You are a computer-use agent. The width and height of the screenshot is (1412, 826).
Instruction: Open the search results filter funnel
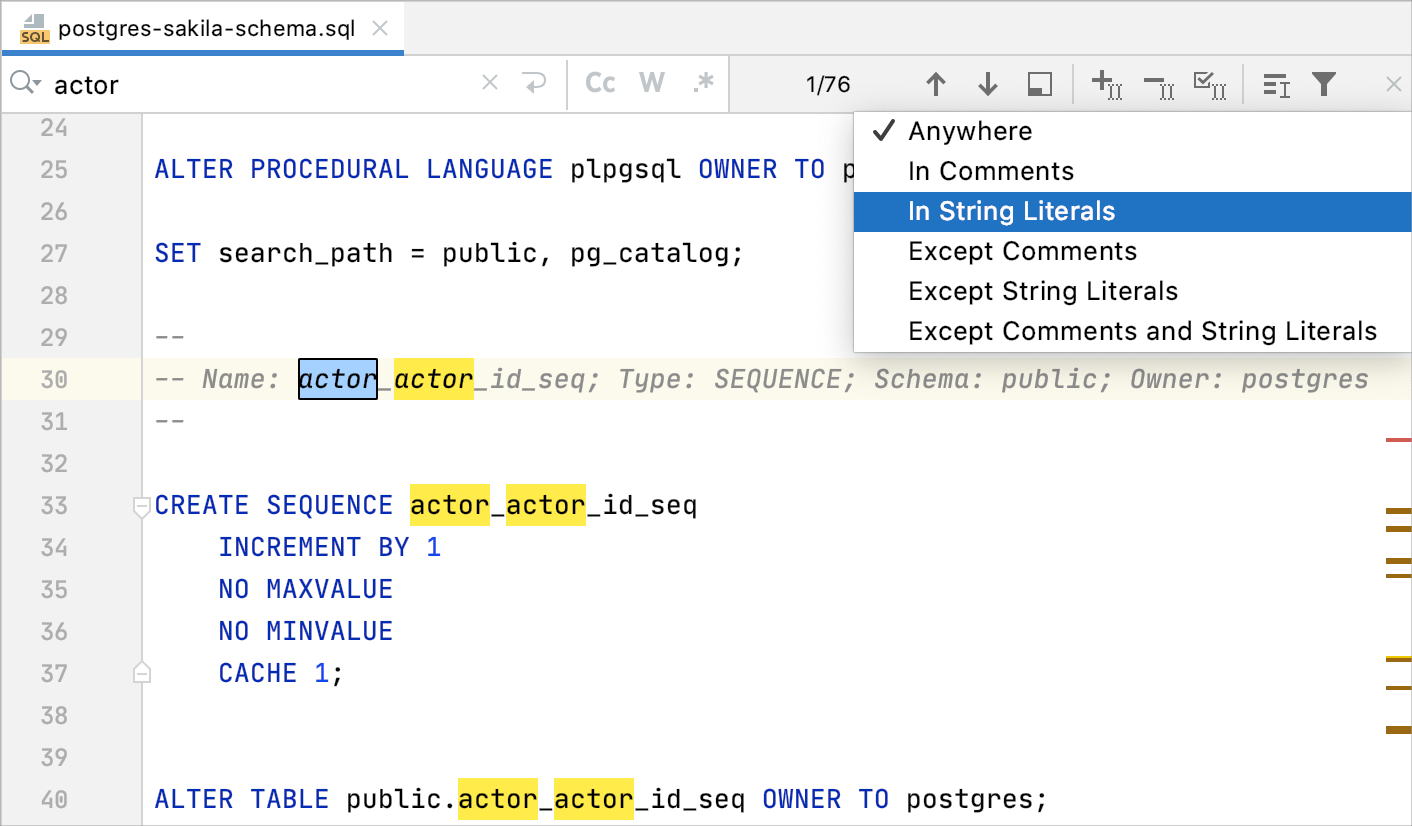click(1325, 84)
